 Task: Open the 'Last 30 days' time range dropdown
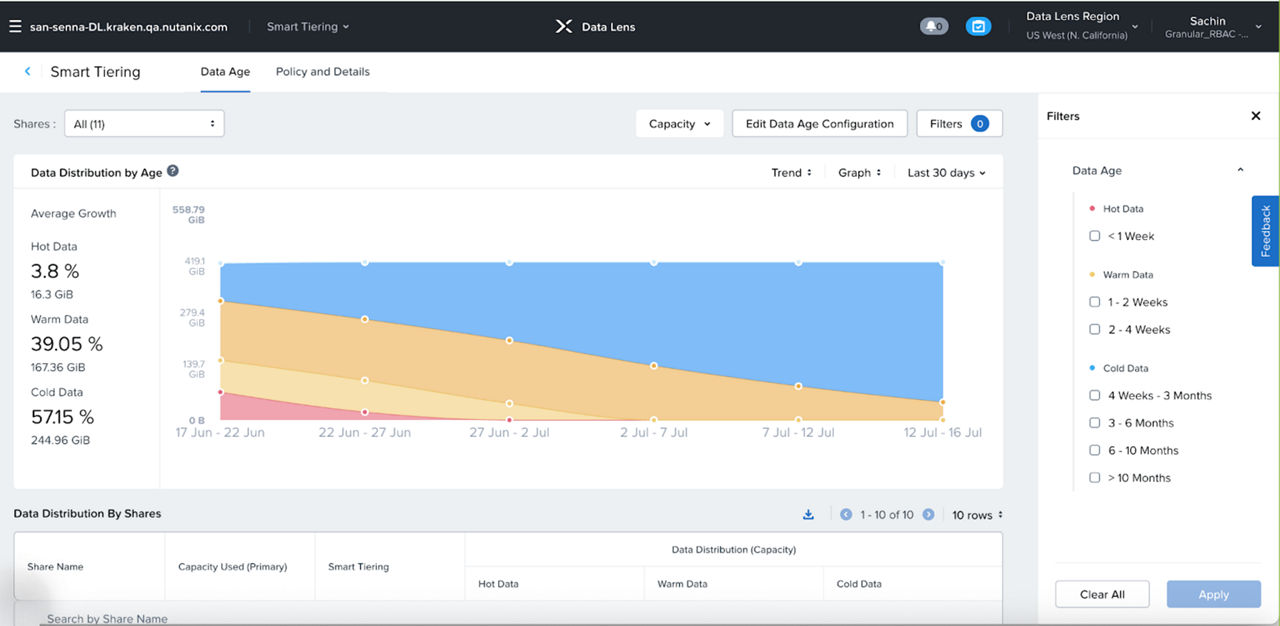946,173
